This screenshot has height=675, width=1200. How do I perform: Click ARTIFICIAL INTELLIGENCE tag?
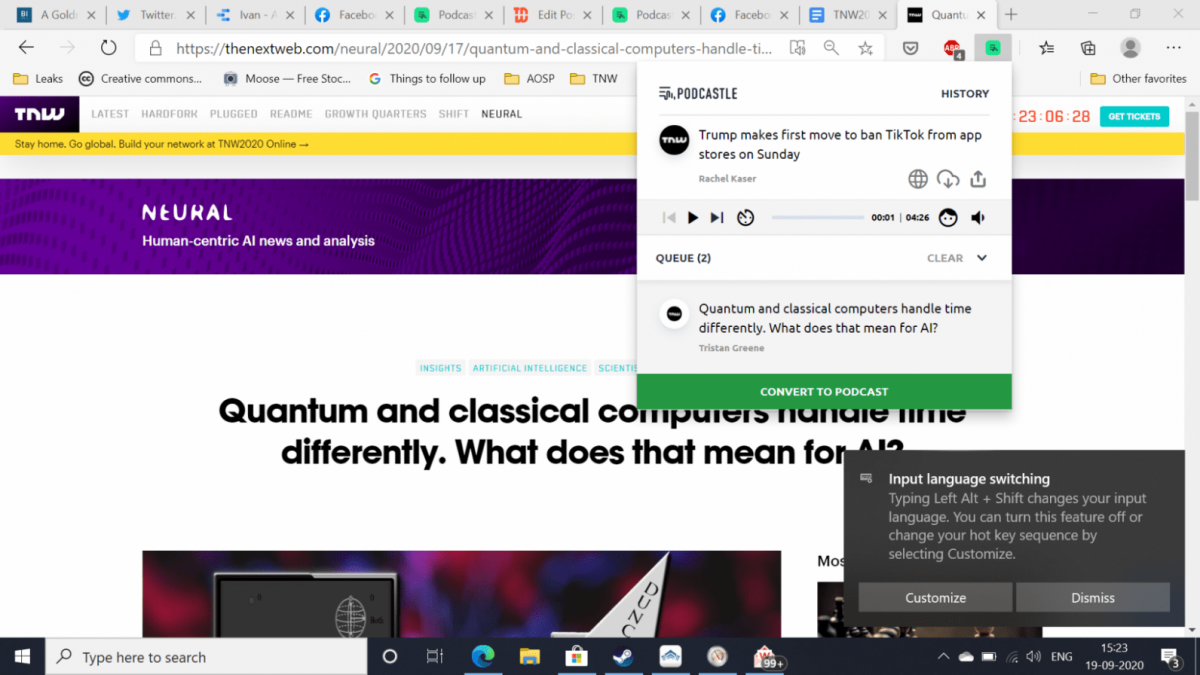[530, 368]
